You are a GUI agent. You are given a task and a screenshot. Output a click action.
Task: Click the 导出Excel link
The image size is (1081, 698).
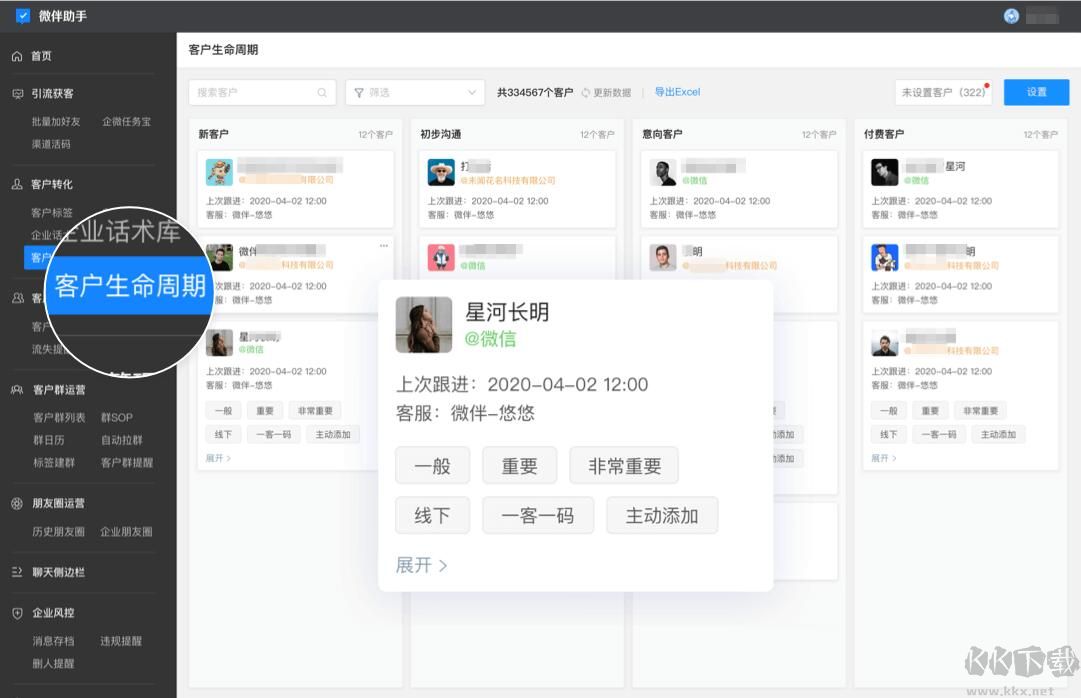click(x=676, y=92)
